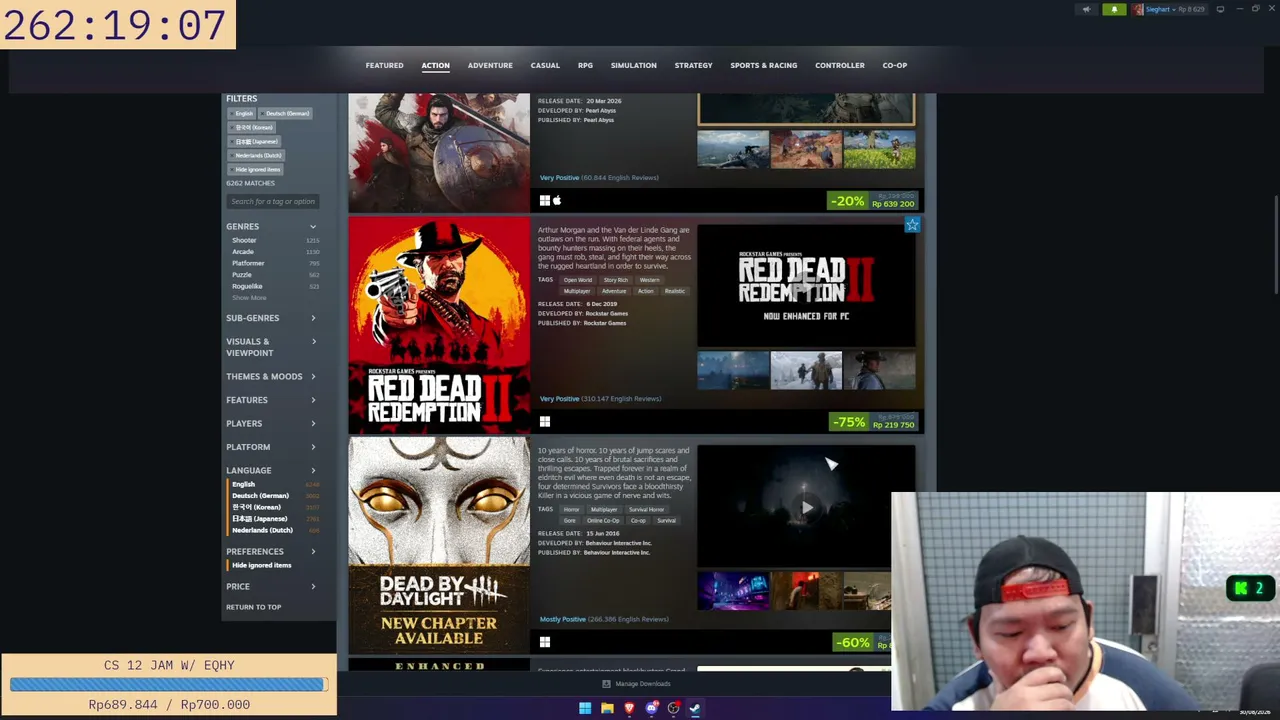Open Dead by Daylight cover art
1280x720 pixels.
pos(439,545)
